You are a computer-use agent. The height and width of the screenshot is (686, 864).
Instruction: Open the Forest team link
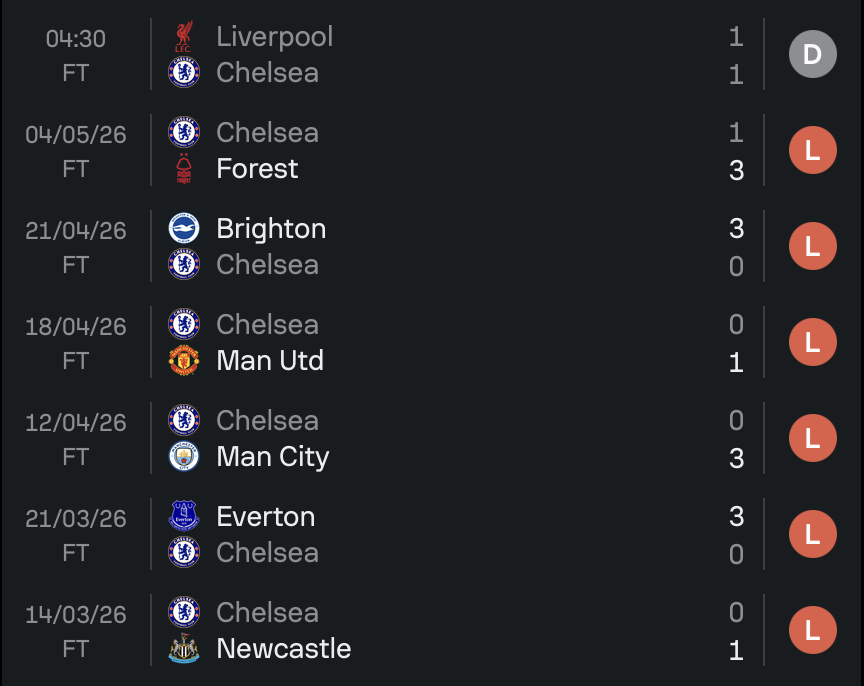tap(257, 169)
